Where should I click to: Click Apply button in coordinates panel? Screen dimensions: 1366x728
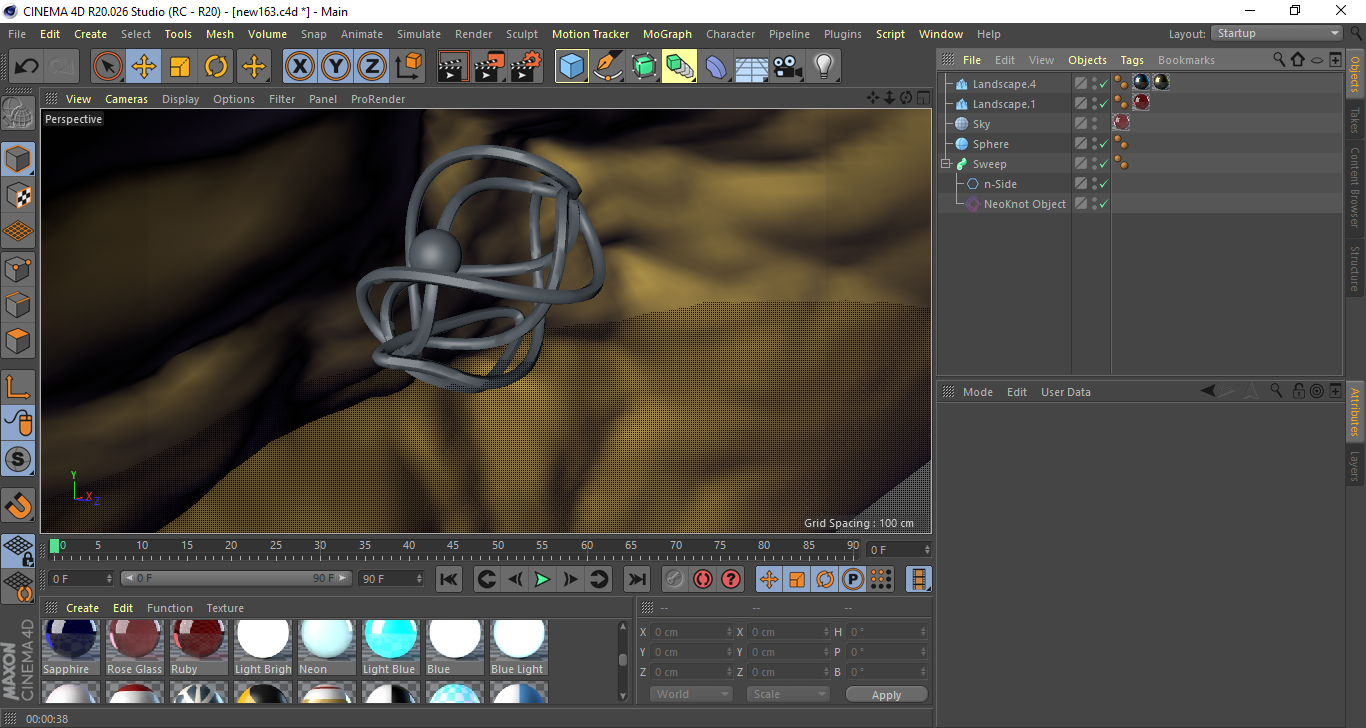[887, 695]
